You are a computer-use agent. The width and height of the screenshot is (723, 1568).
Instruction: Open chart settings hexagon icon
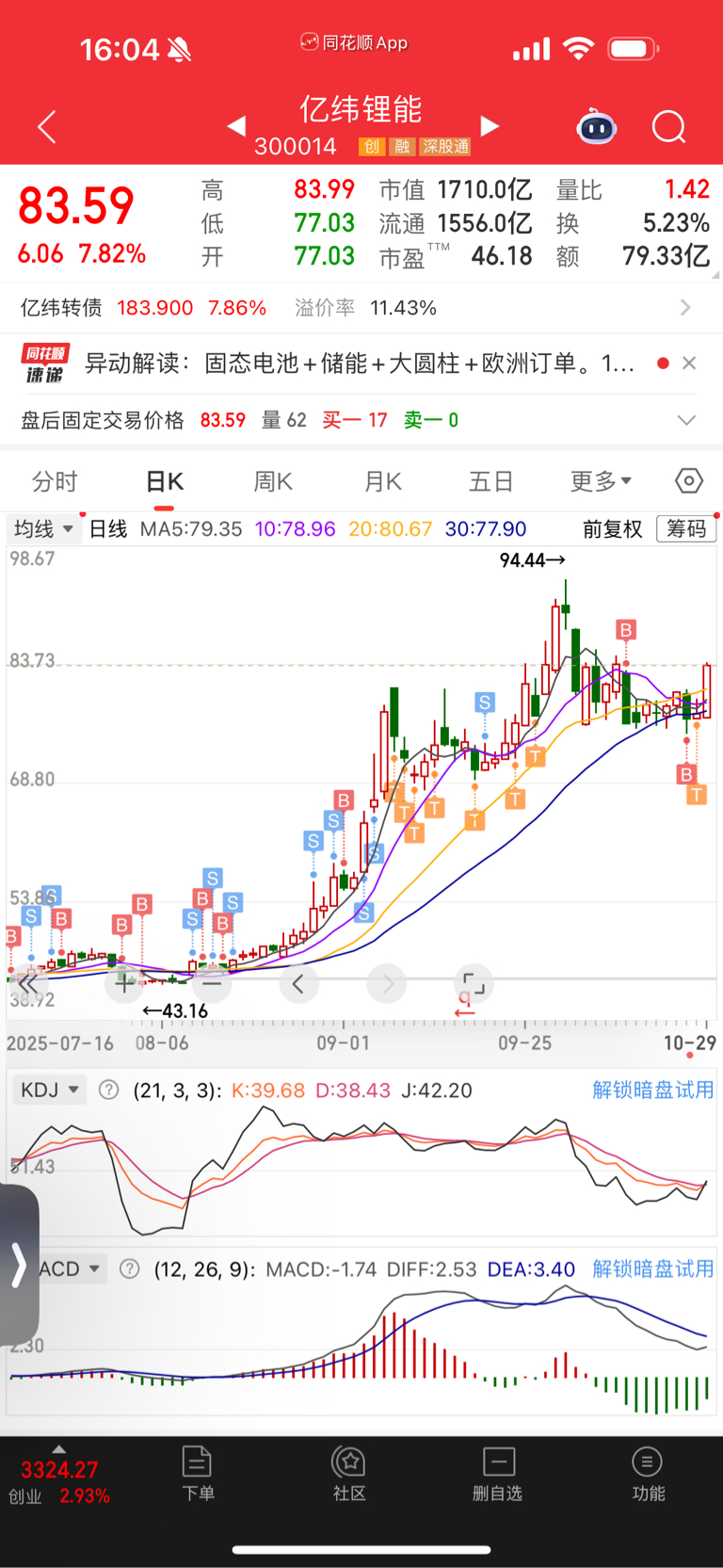(689, 481)
